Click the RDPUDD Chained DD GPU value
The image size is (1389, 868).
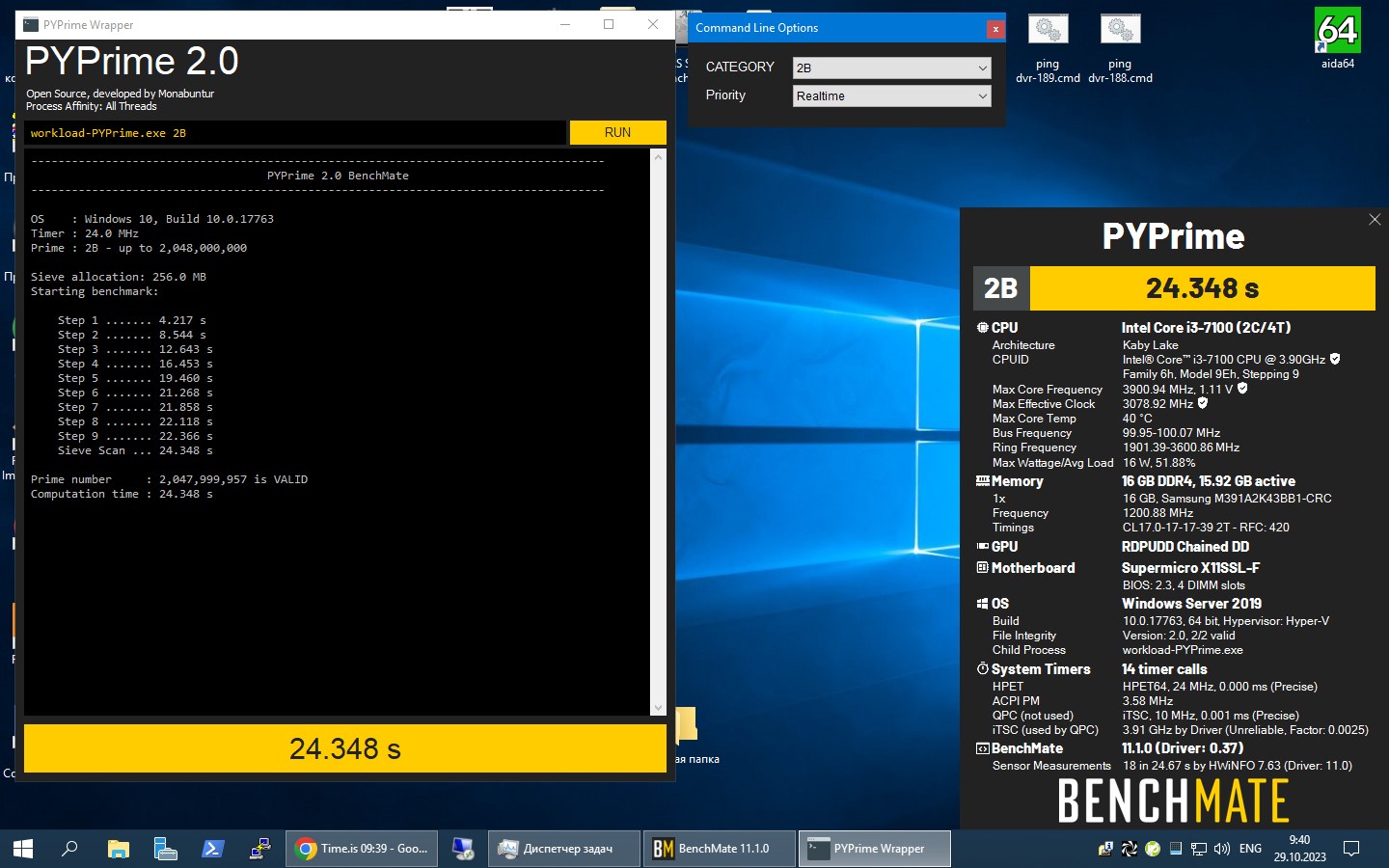(1185, 547)
